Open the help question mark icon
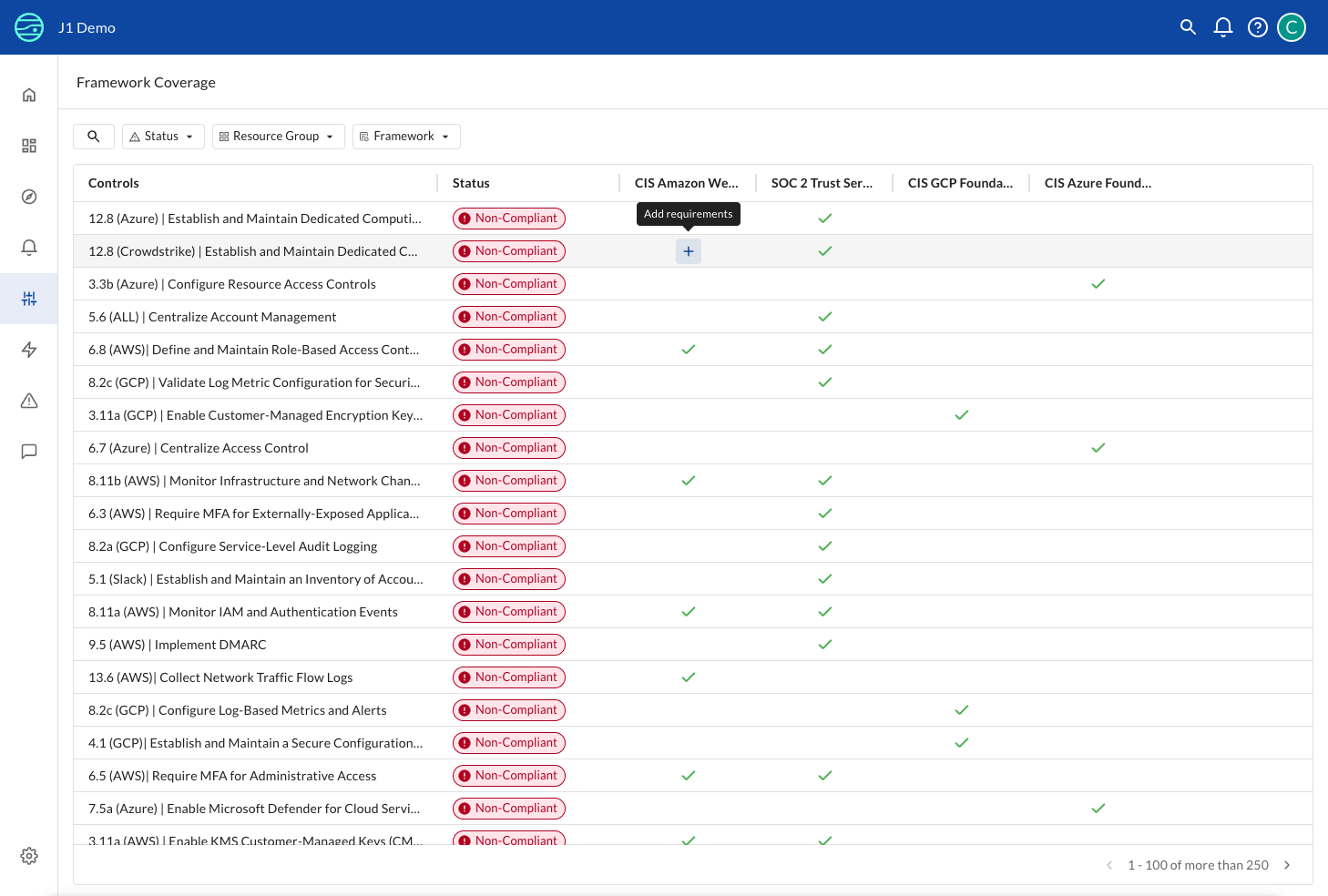 (x=1257, y=27)
